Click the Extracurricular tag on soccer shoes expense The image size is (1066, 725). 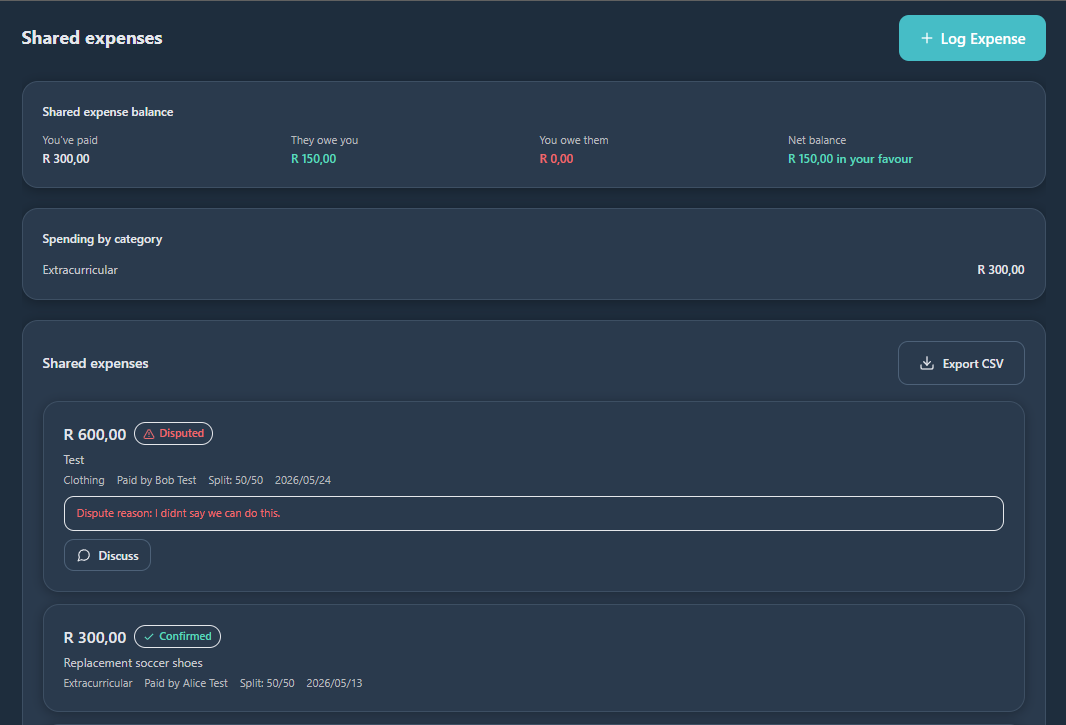(x=98, y=683)
